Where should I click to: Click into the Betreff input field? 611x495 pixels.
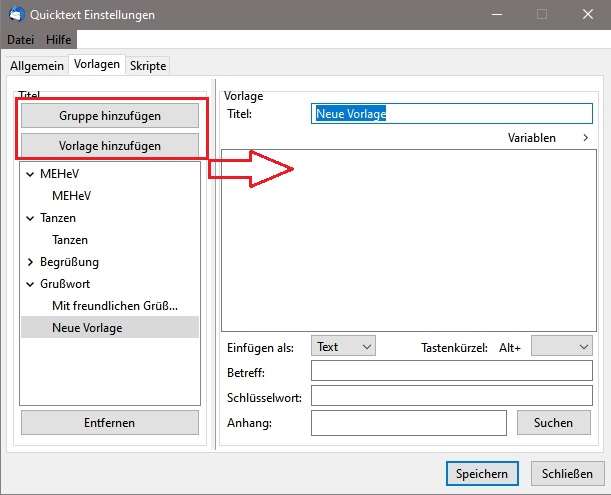[452, 371]
